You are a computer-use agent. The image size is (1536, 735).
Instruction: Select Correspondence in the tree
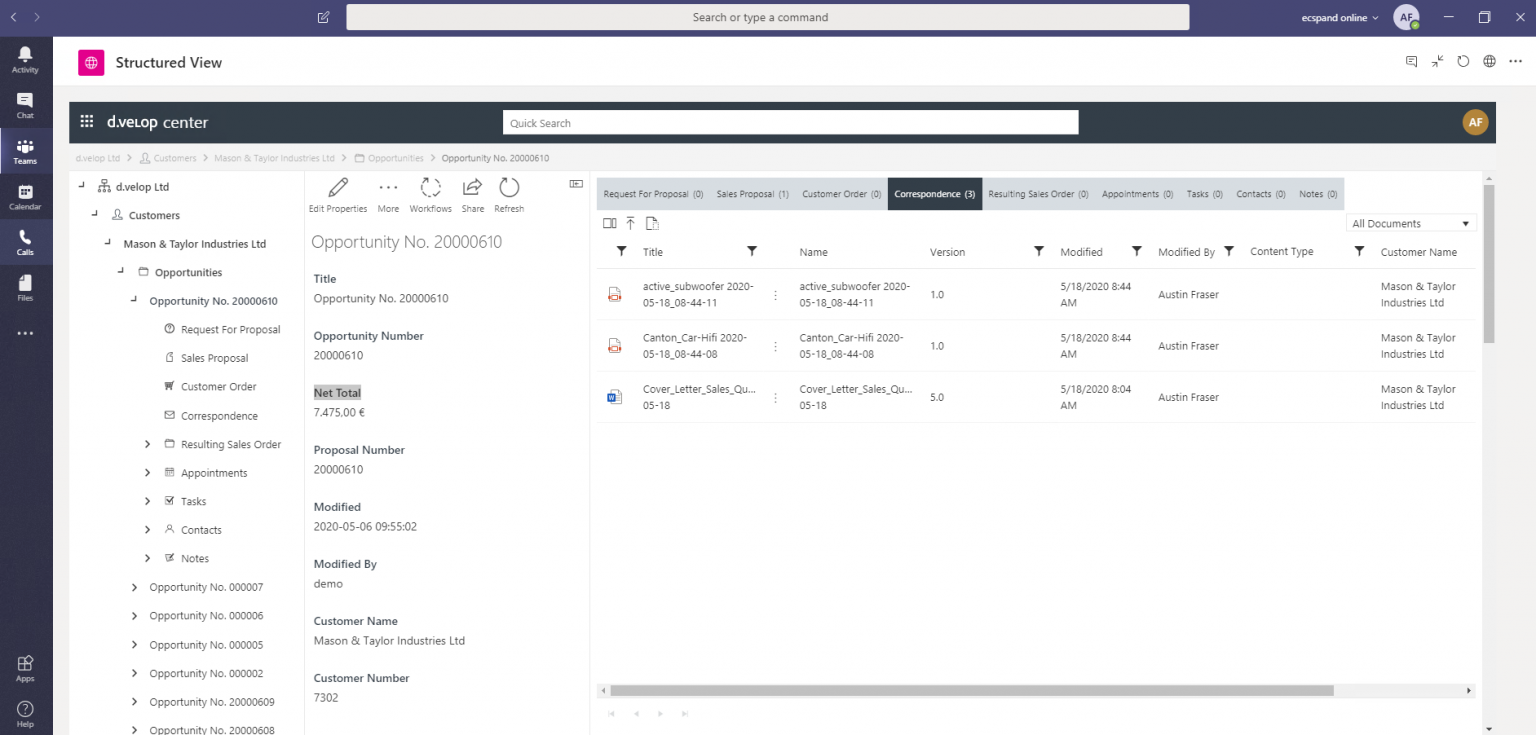click(219, 416)
